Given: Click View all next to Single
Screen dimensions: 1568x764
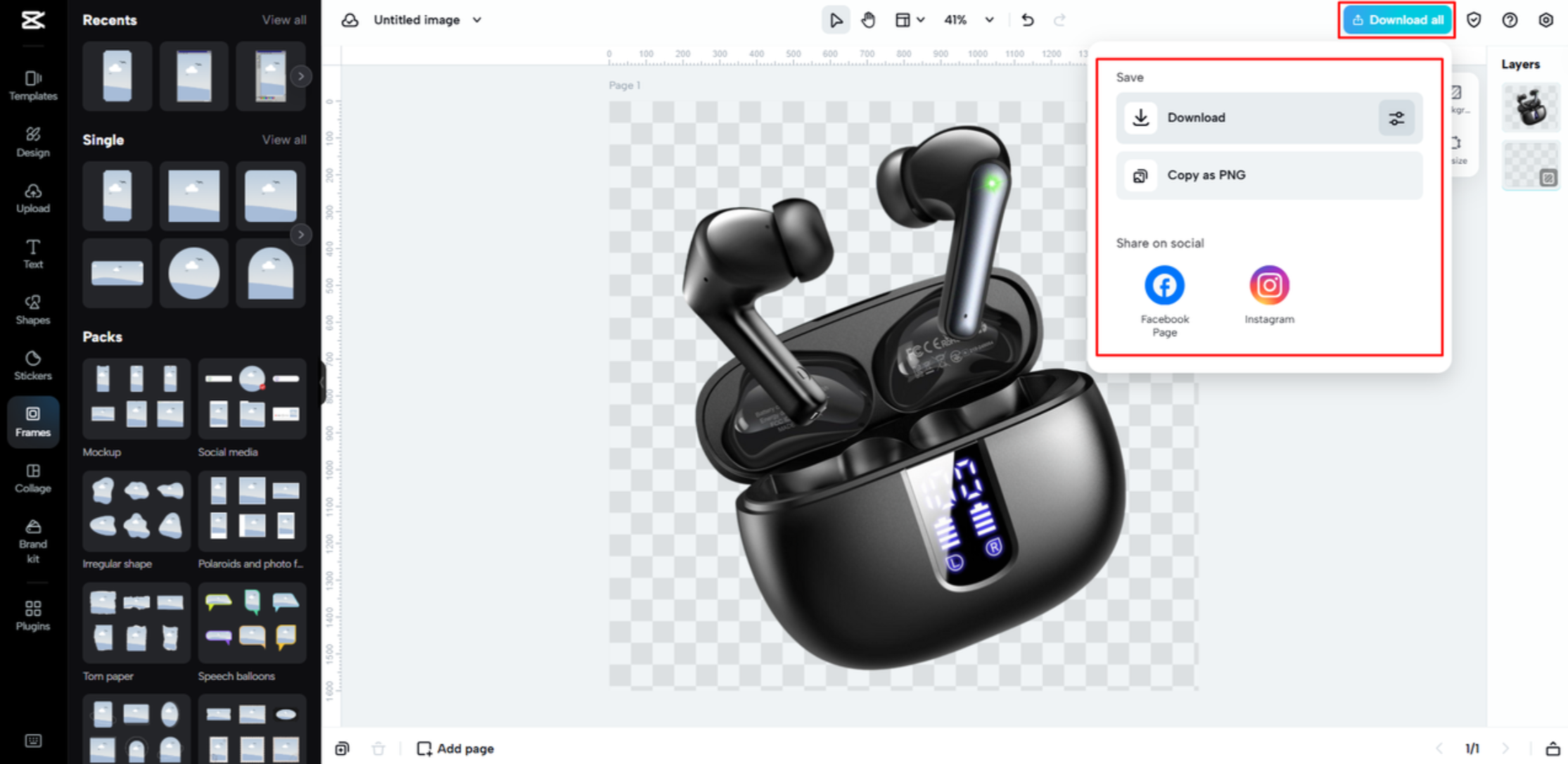Looking at the screenshot, I should click(284, 139).
